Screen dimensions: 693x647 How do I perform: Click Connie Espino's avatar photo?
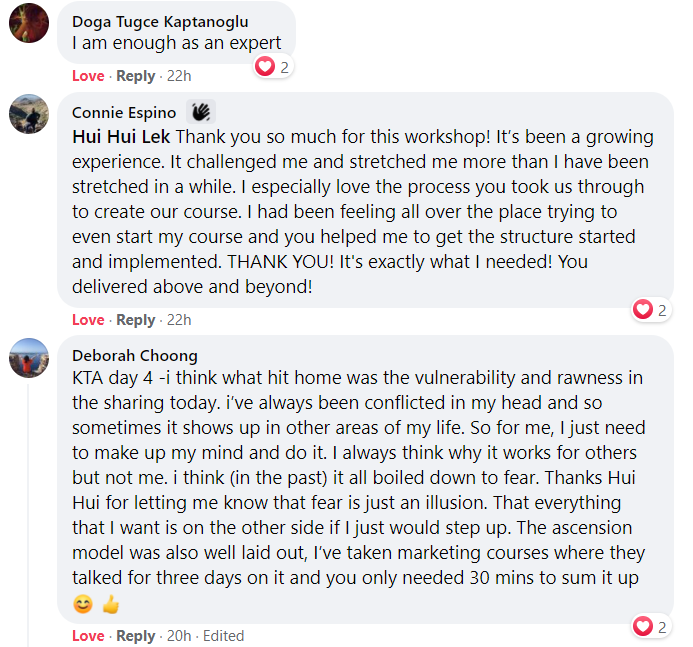pos(29,114)
